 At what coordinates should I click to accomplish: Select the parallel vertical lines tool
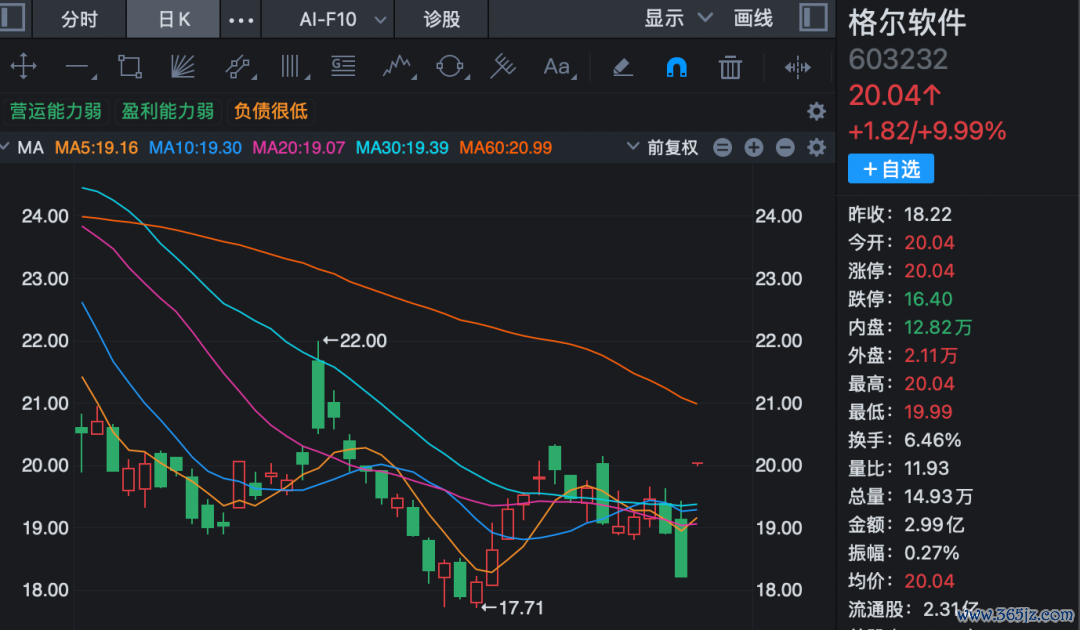click(293, 67)
